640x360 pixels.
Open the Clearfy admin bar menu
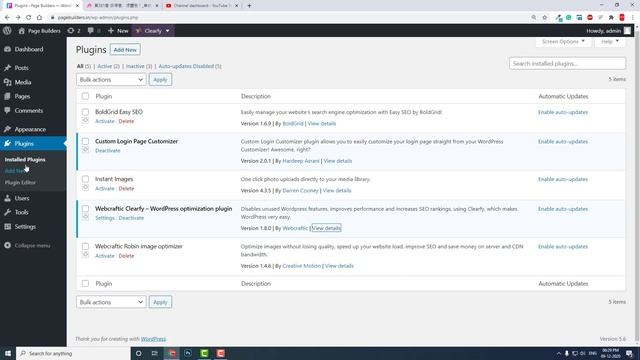tap(153, 31)
